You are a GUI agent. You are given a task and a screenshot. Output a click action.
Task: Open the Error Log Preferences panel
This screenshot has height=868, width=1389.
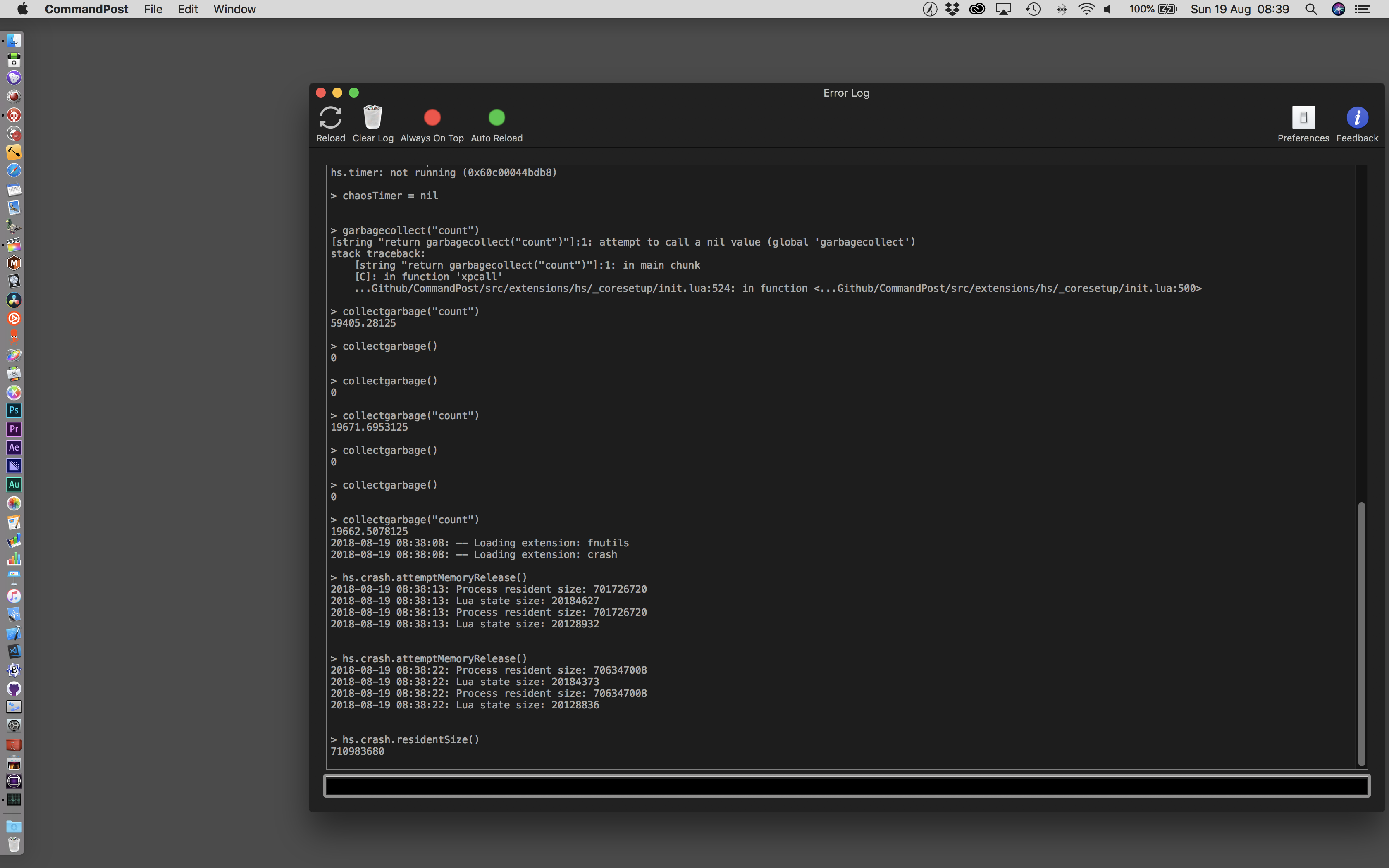coord(1303,121)
